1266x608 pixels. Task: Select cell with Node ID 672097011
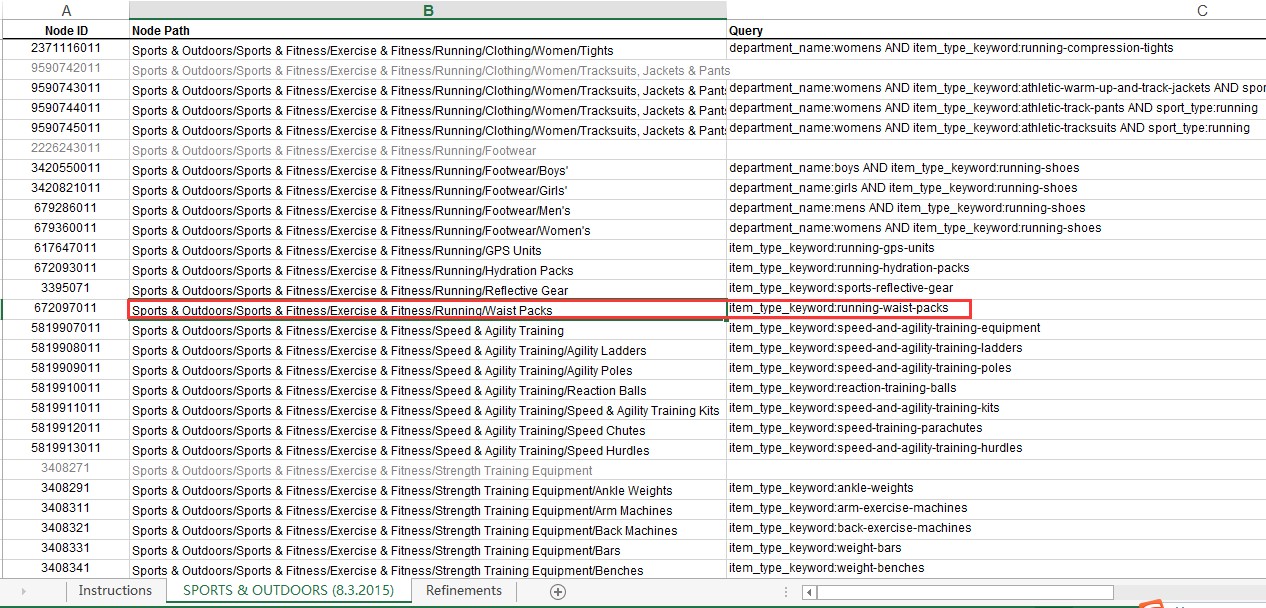[x=66, y=309]
